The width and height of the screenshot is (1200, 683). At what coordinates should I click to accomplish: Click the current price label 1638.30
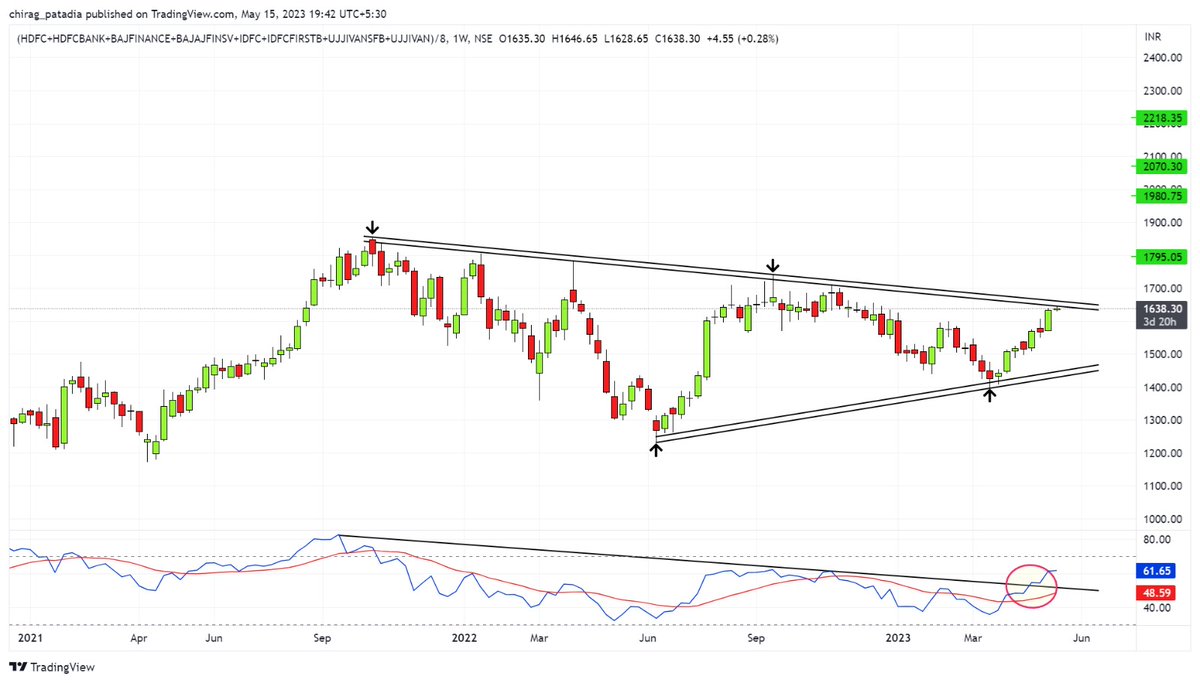pyautogui.click(x=1161, y=309)
